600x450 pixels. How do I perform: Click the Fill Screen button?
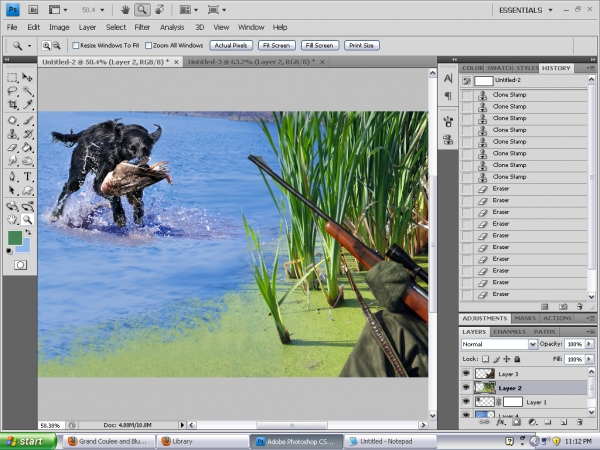click(320, 46)
